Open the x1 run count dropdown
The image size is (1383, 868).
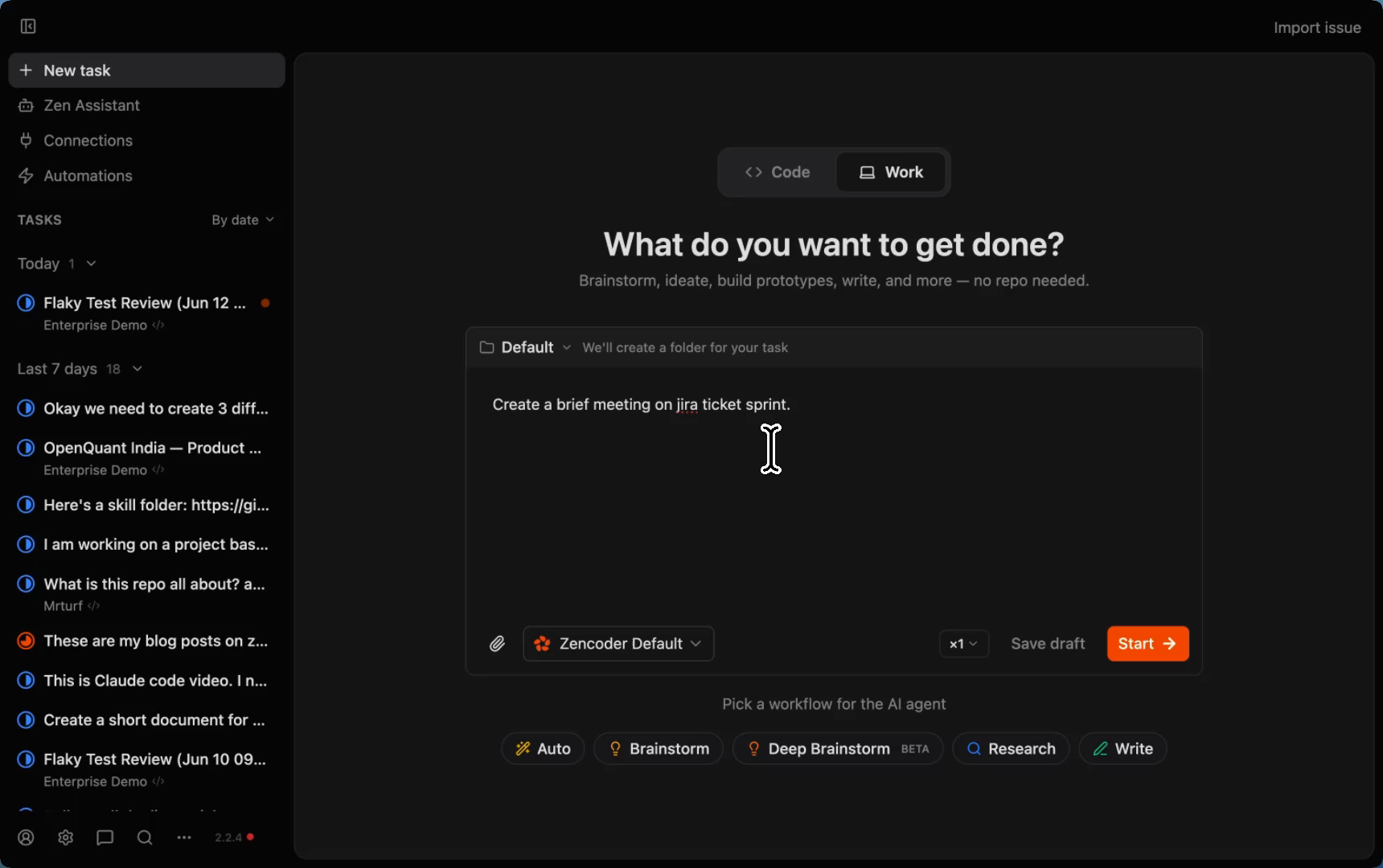(x=963, y=644)
